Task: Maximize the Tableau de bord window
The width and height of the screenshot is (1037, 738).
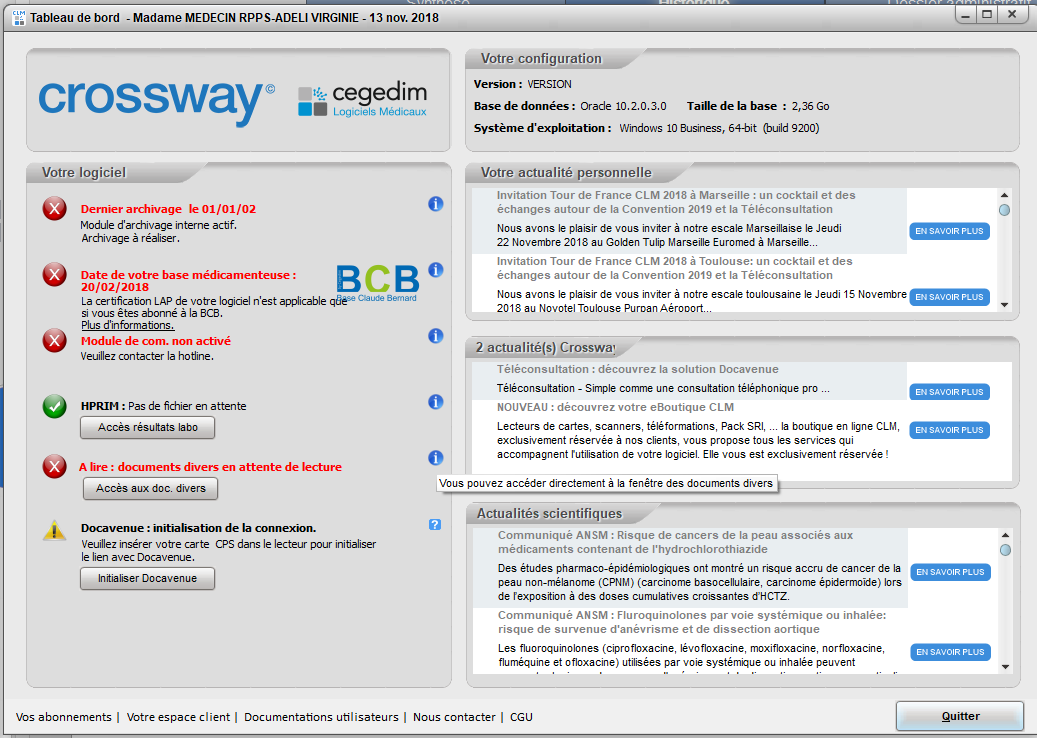Action: point(987,15)
